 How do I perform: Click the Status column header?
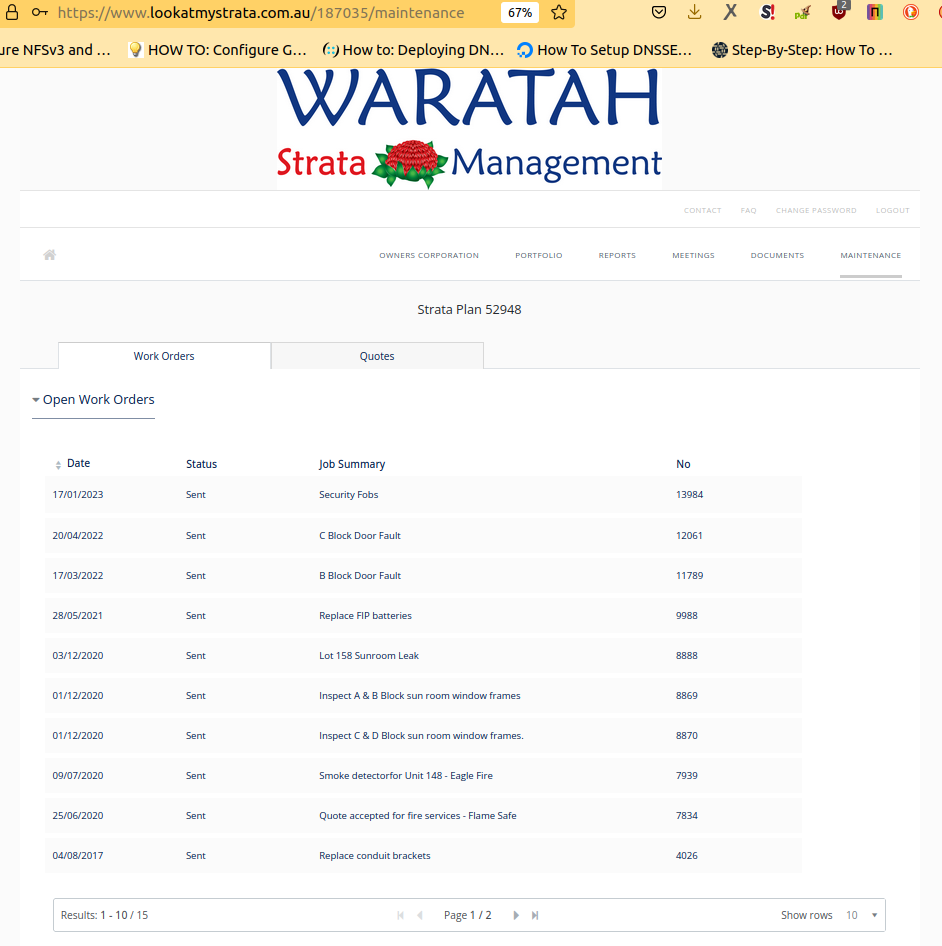(x=201, y=464)
